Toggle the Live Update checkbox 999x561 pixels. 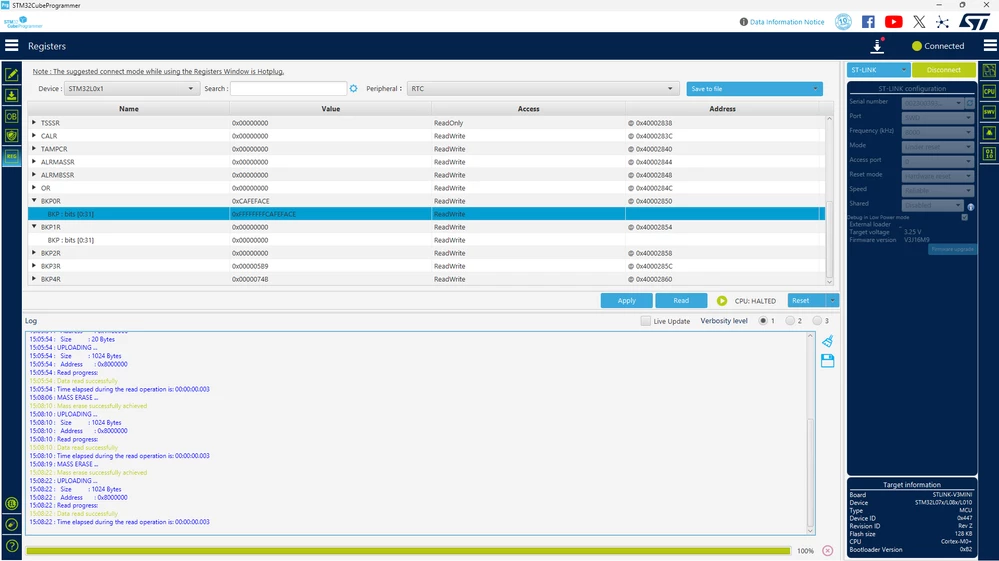pyautogui.click(x=645, y=321)
